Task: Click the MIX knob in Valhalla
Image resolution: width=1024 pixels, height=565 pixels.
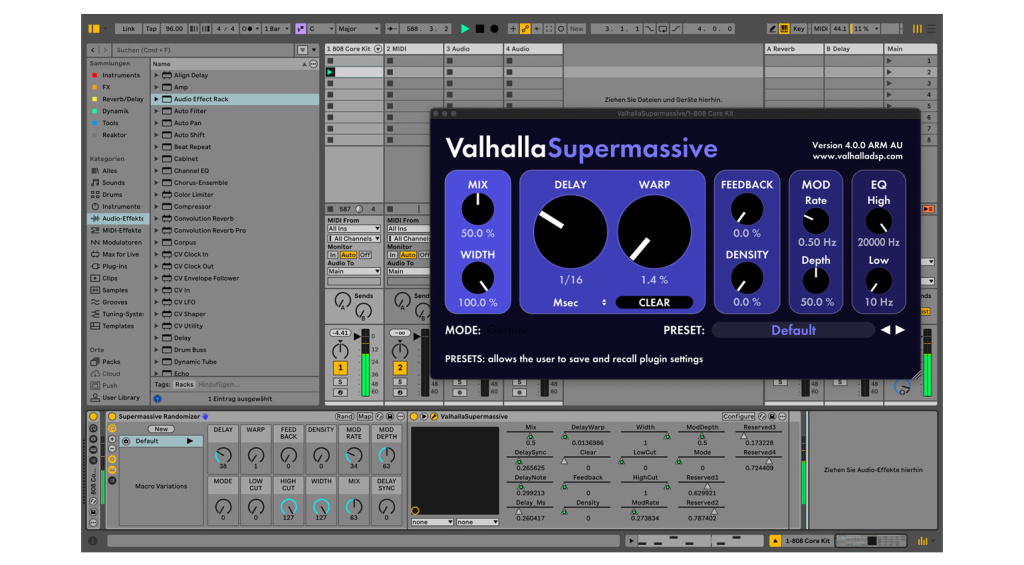Action: click(477, 209)
